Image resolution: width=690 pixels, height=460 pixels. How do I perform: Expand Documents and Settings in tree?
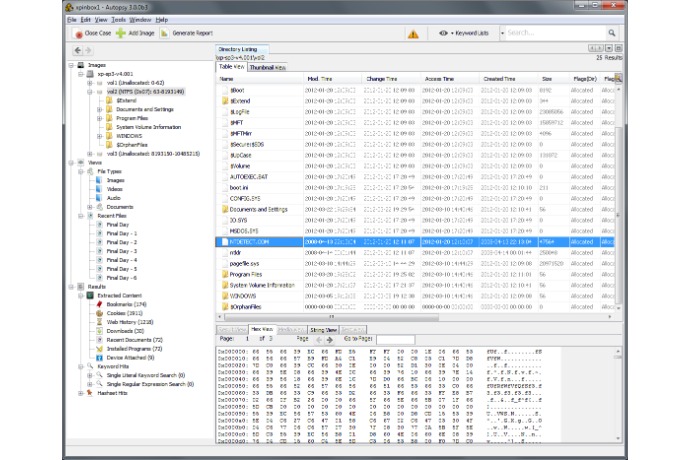click(99, 109)
